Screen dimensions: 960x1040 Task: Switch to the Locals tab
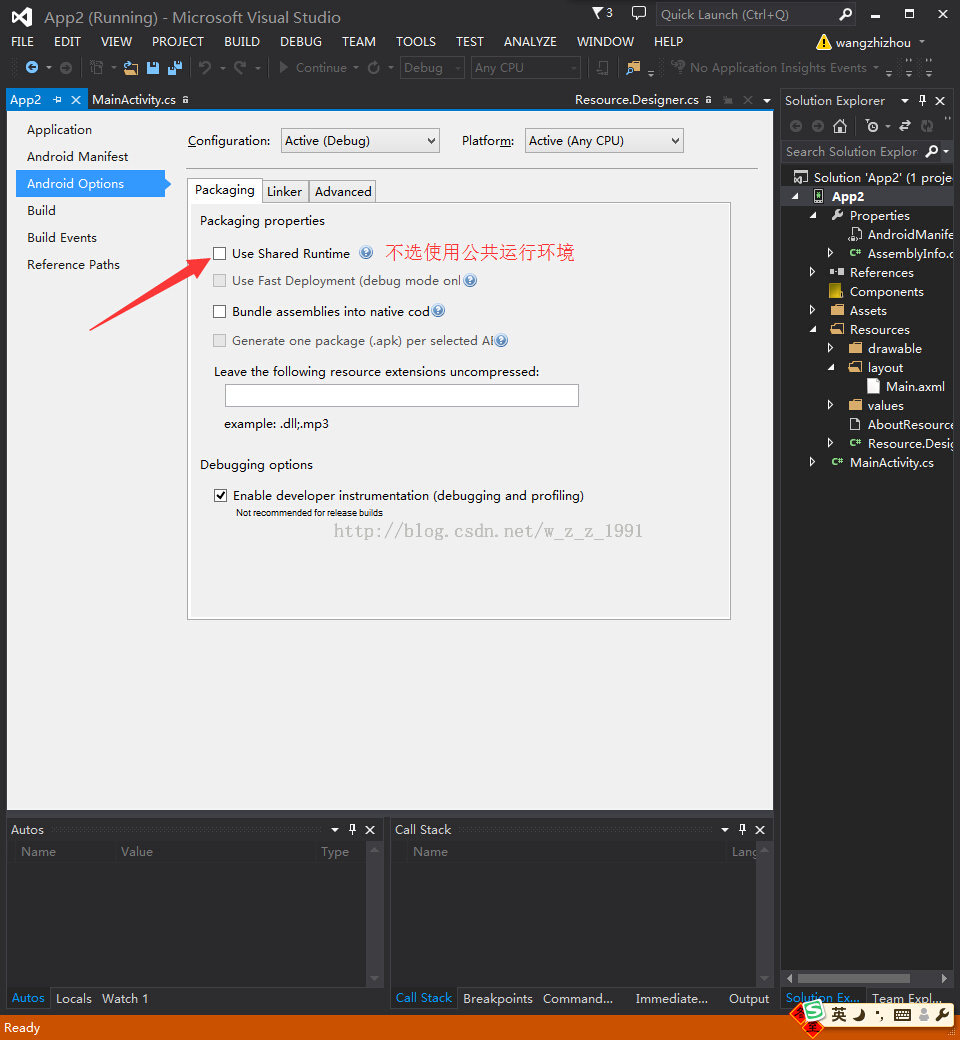click(x=74, y=998)
